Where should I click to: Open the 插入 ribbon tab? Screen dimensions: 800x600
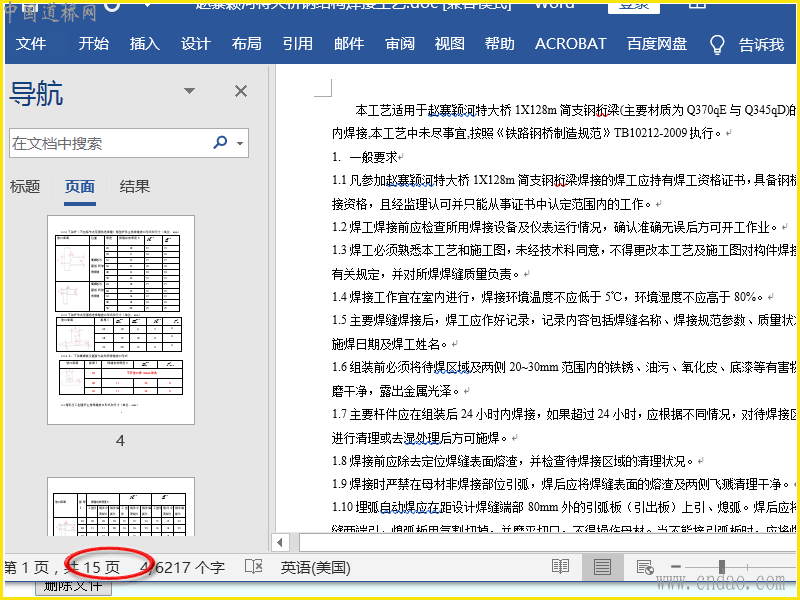coord(144,44)
